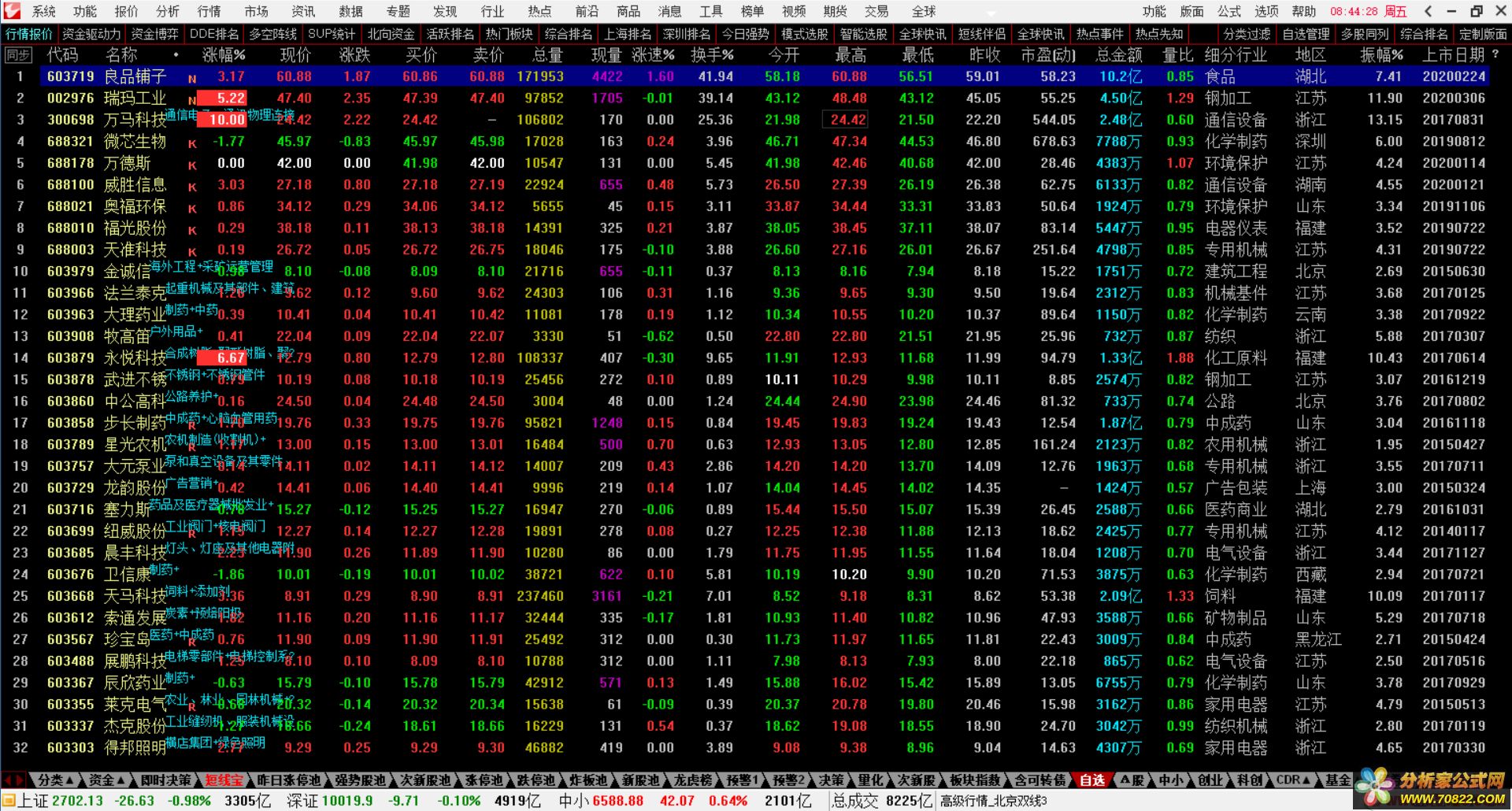Click the back arrow icon in title bar
The image size is (1512, 811).
click(x=1429, y=11)
